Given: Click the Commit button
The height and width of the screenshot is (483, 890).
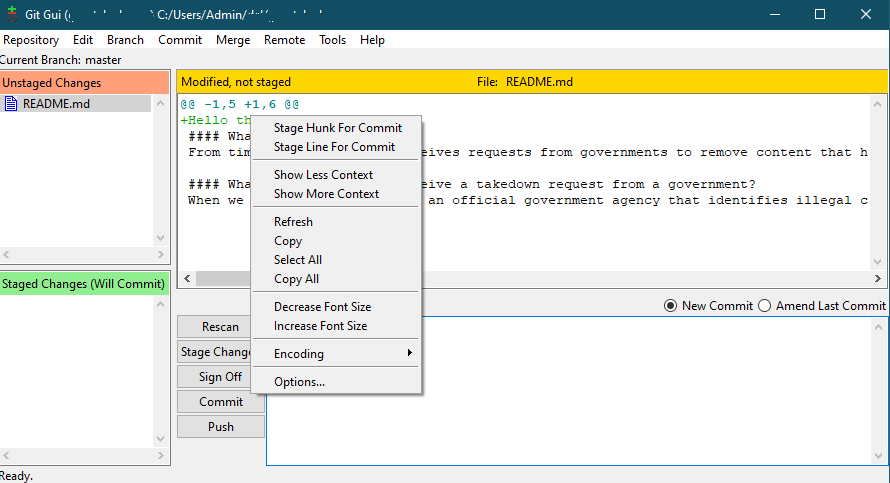Looking at the screenshot, I should click(x=221, y=402).
